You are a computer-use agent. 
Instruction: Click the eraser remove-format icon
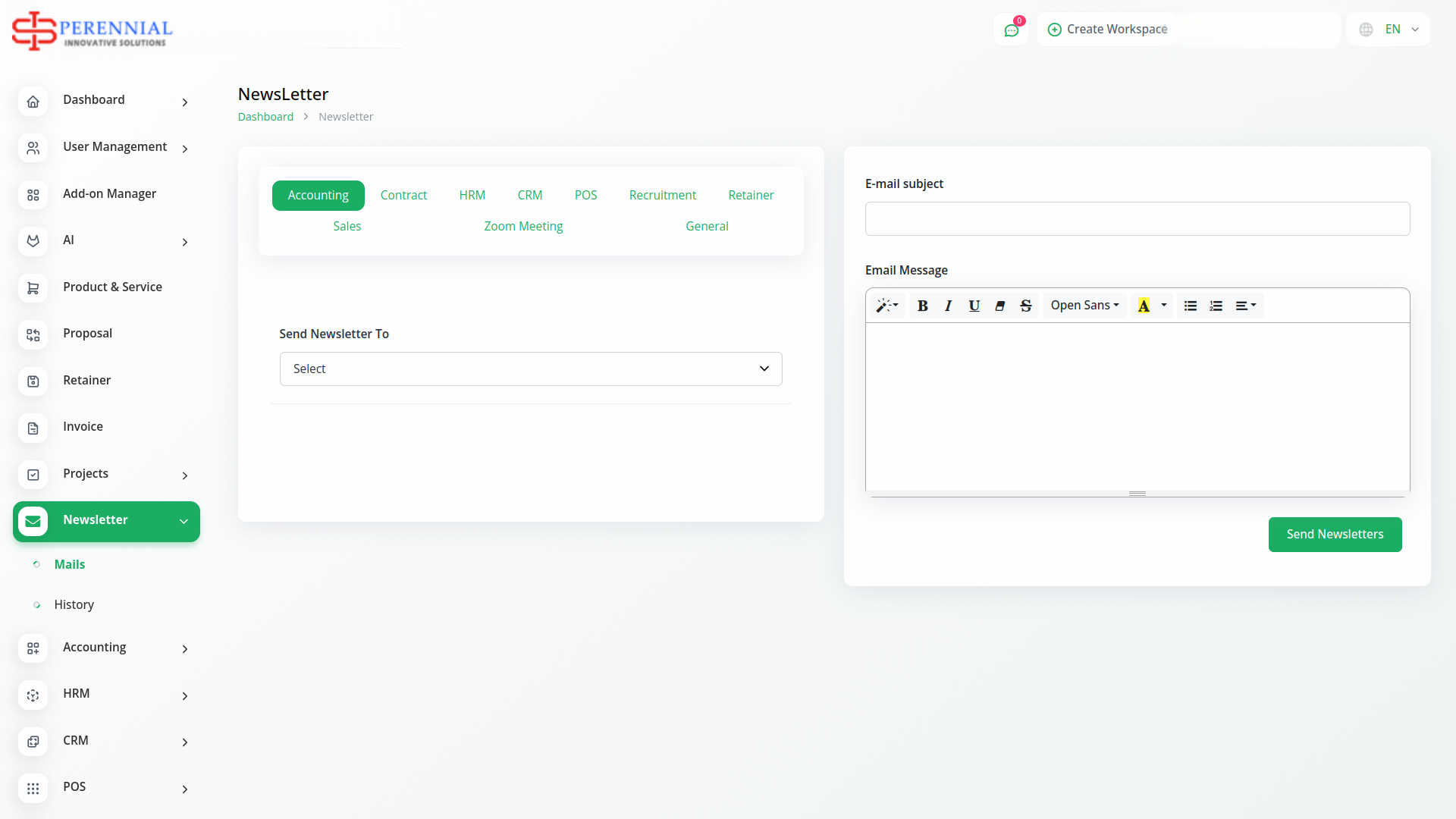(999, 306)
